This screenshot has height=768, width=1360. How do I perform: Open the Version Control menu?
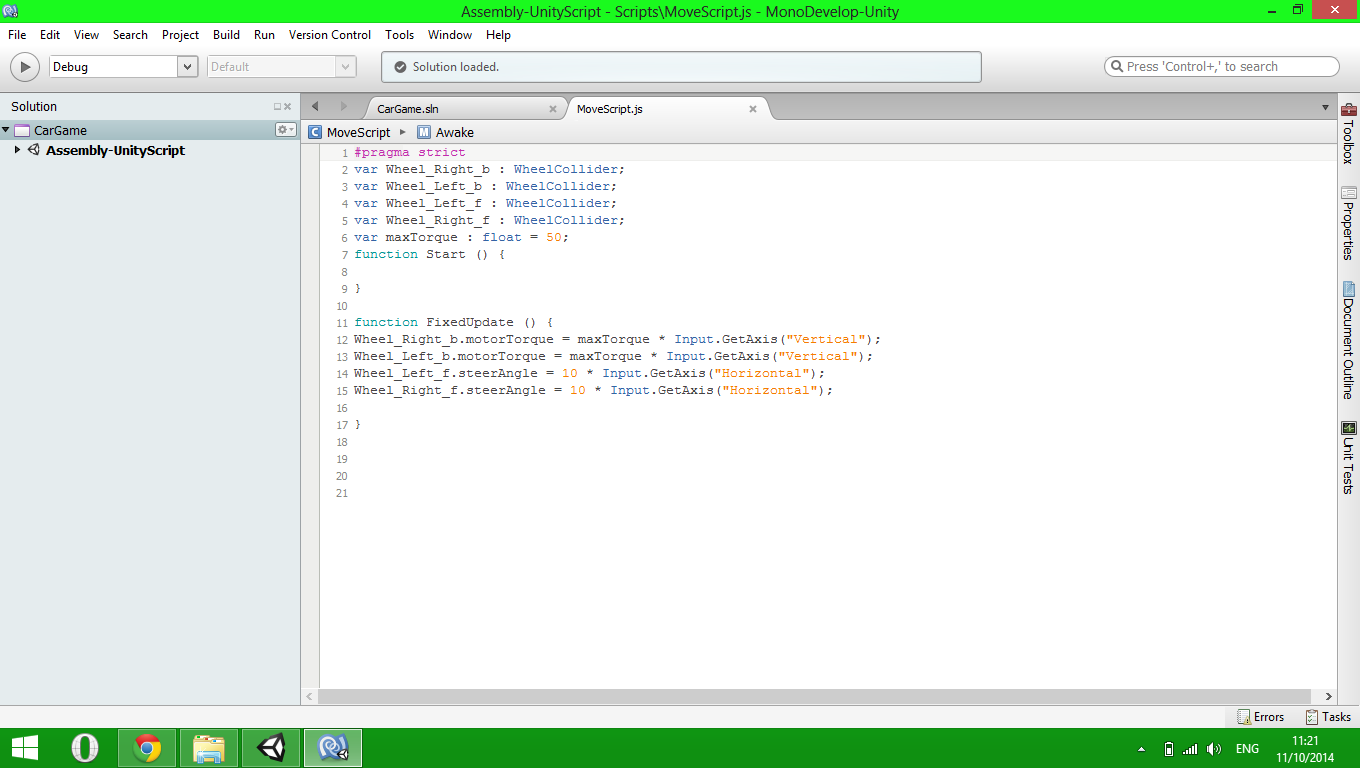pyautogui.click(x=330, y=34)
